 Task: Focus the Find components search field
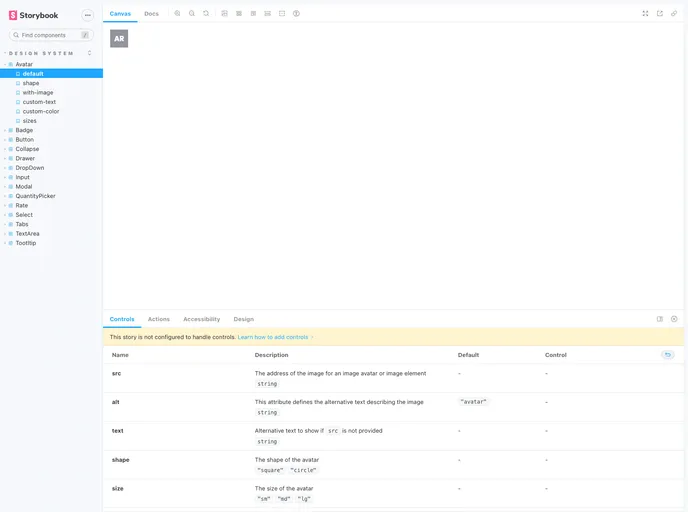point(51,35)
